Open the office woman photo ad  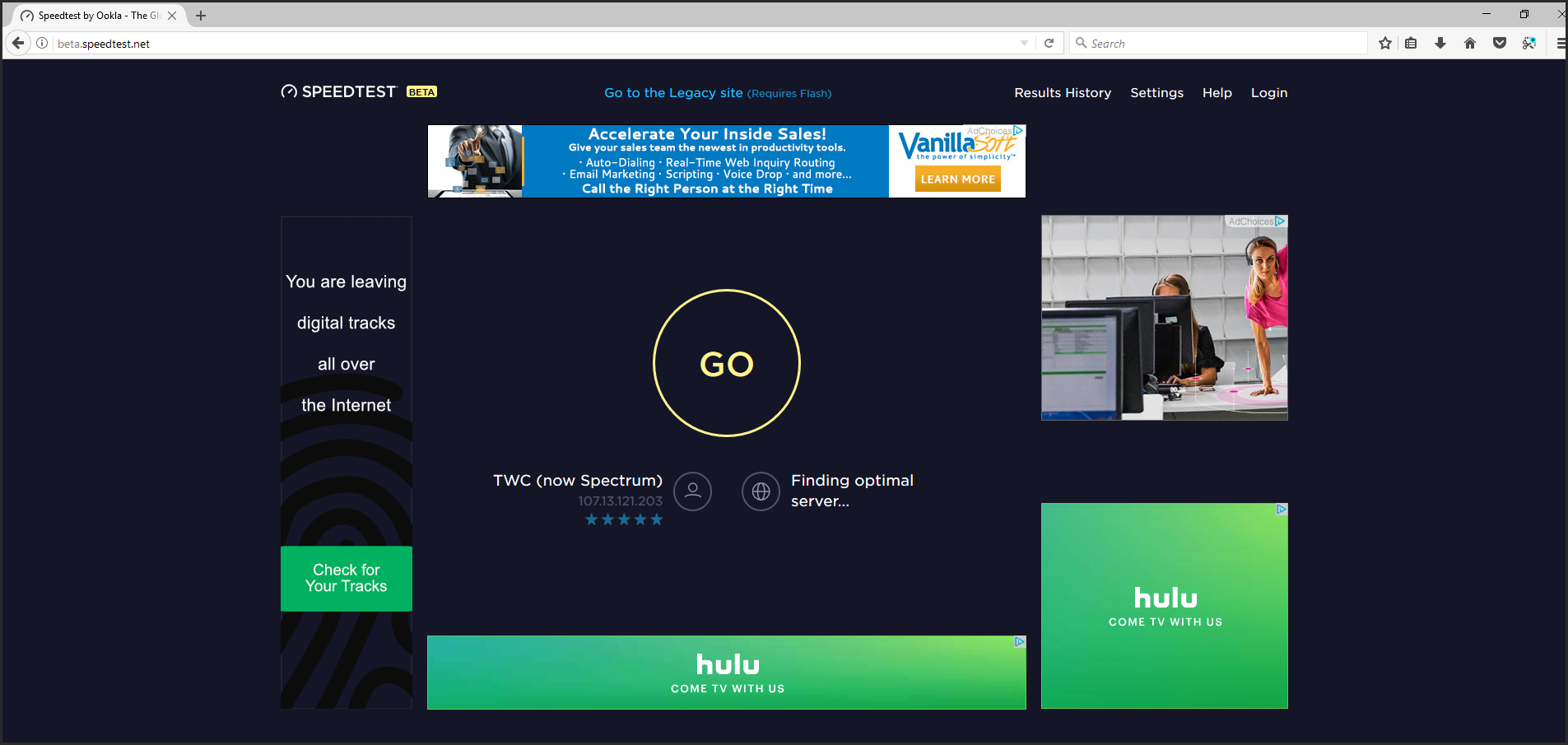1164,318
